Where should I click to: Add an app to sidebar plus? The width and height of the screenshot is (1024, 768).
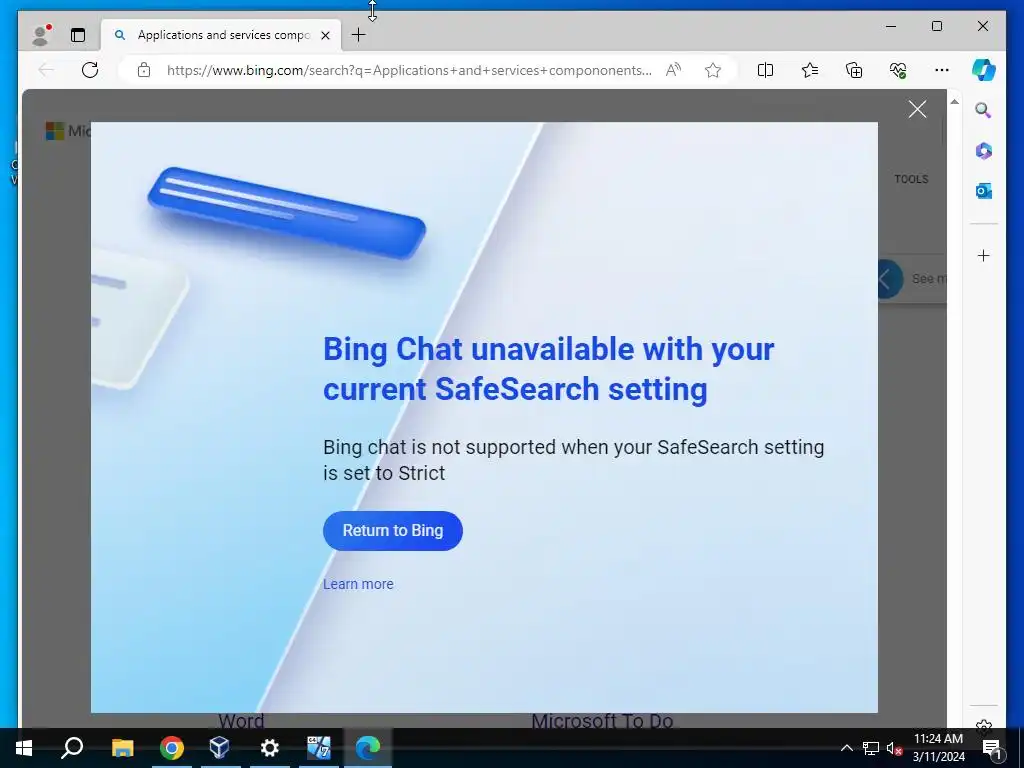click(x=984, y=255)
